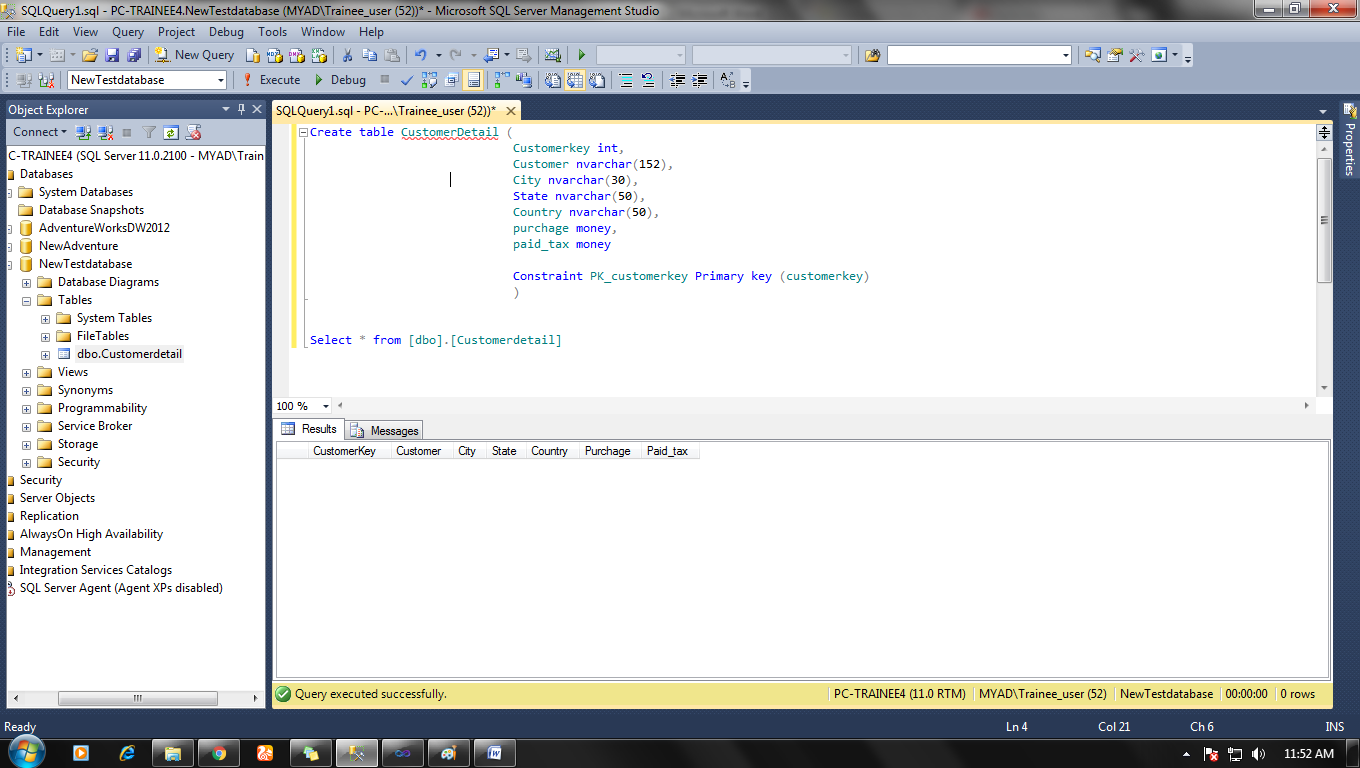Expand the Programmability node
The image size is (1360, 768).
(26, 408)
